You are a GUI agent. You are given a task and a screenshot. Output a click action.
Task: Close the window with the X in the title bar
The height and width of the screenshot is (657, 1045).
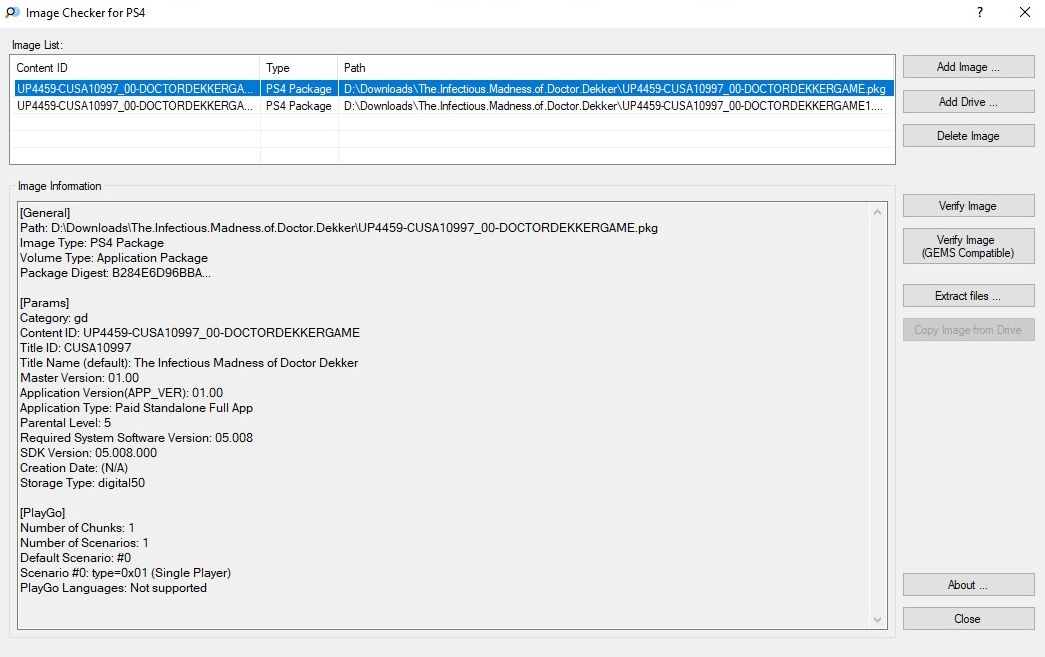click(x=1025, y=12)
